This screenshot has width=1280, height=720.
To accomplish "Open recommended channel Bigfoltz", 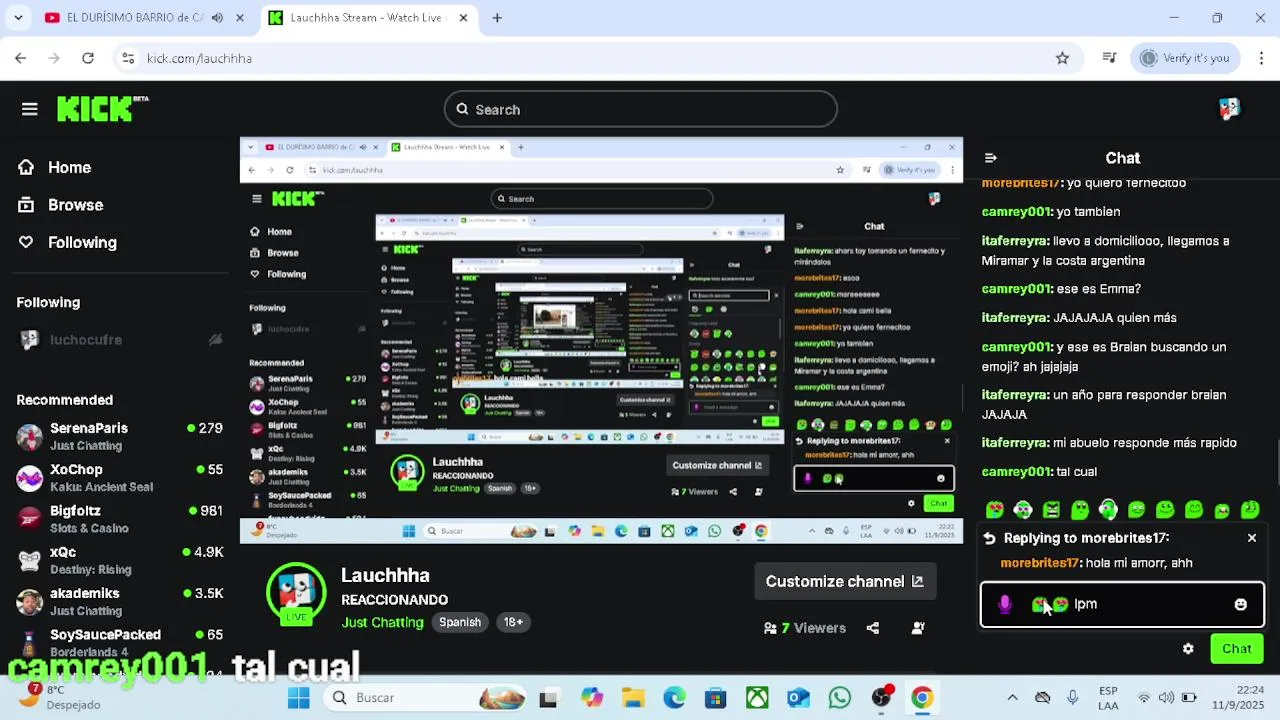I will 119,519.
